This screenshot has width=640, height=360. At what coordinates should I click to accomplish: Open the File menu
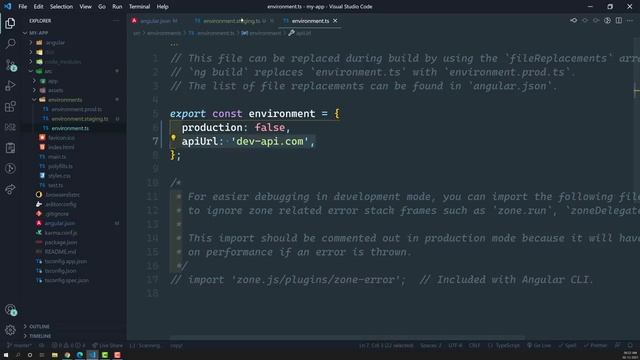coord(22,7)
